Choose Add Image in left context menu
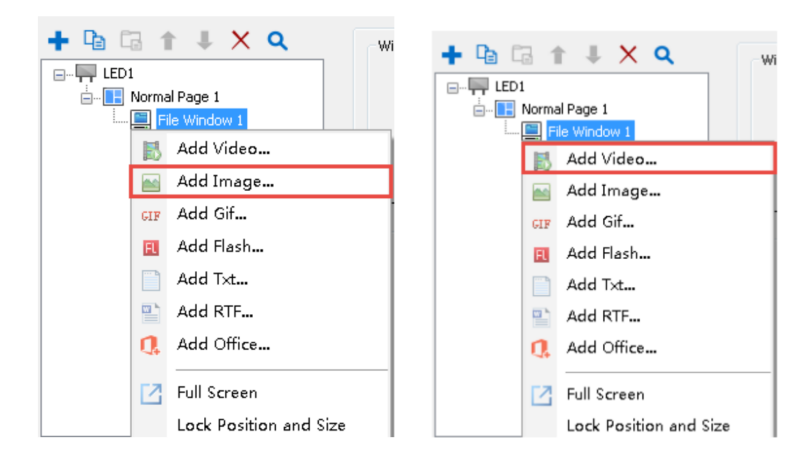 click(x=261, y=182)
